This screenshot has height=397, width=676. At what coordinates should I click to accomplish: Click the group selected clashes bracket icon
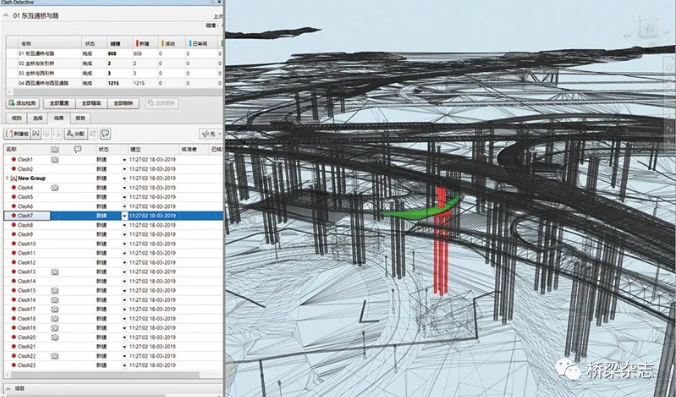click(x=36, y=134)
